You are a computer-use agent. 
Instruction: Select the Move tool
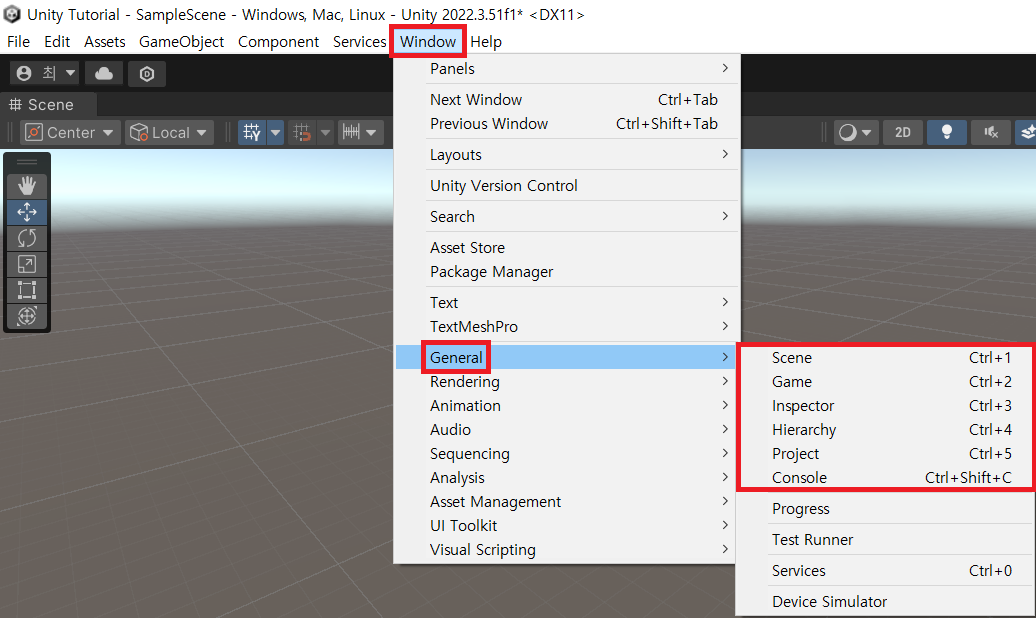click(26, 212)
